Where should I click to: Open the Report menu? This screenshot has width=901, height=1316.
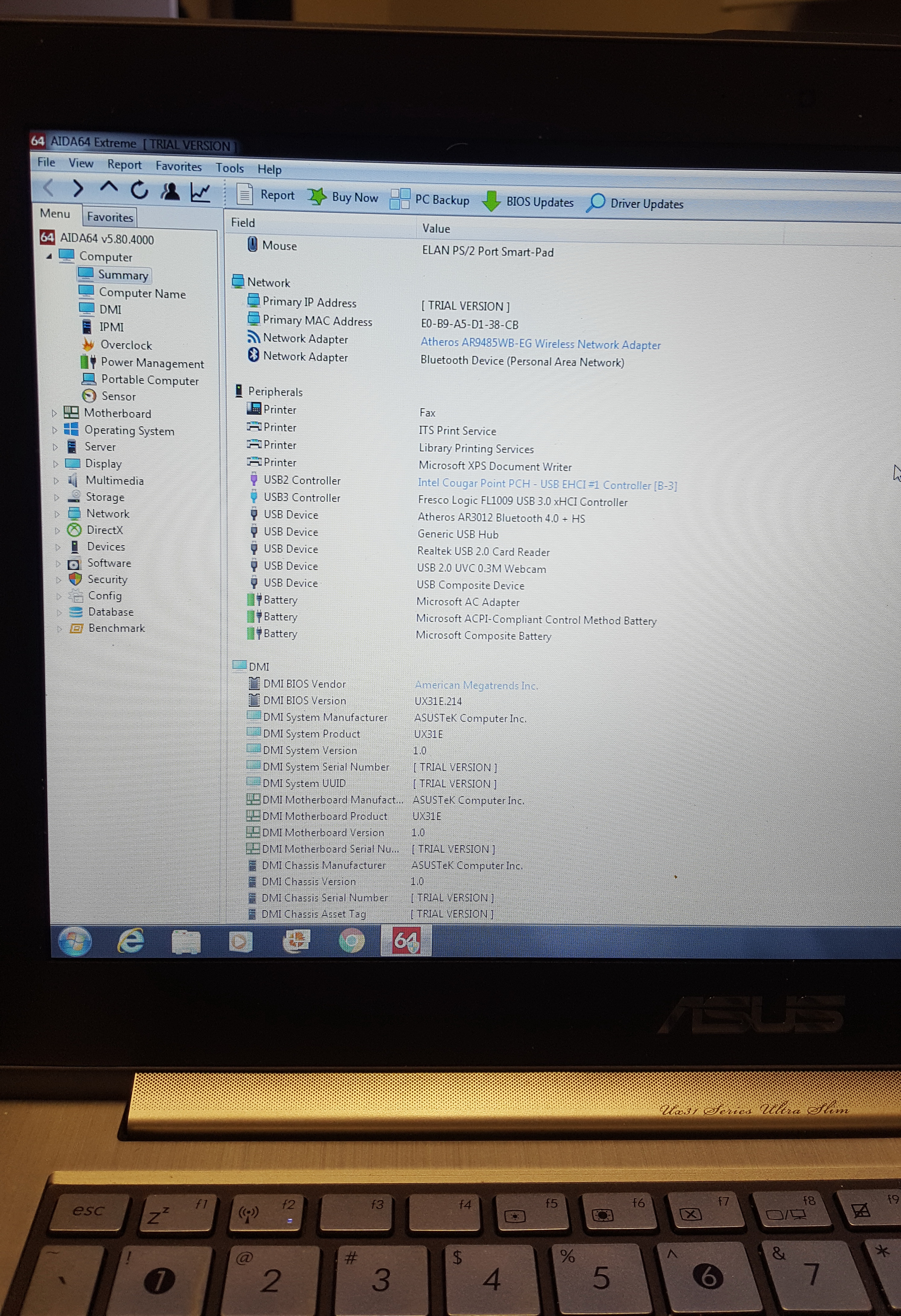point(125,165)
